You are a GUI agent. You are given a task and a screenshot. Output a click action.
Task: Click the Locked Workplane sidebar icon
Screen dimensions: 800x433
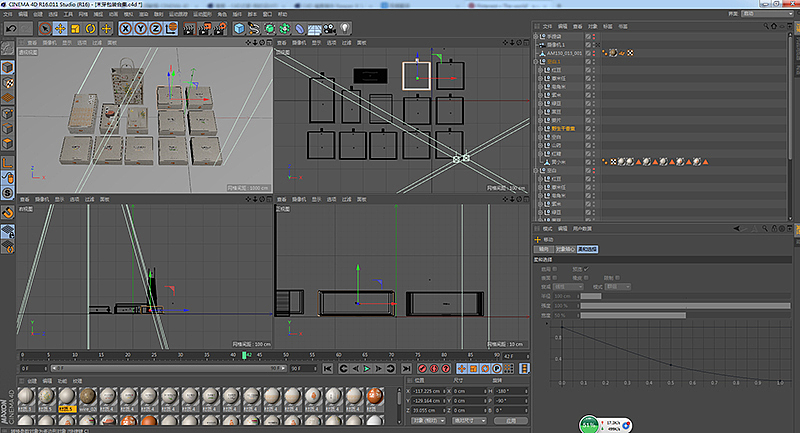8,231
